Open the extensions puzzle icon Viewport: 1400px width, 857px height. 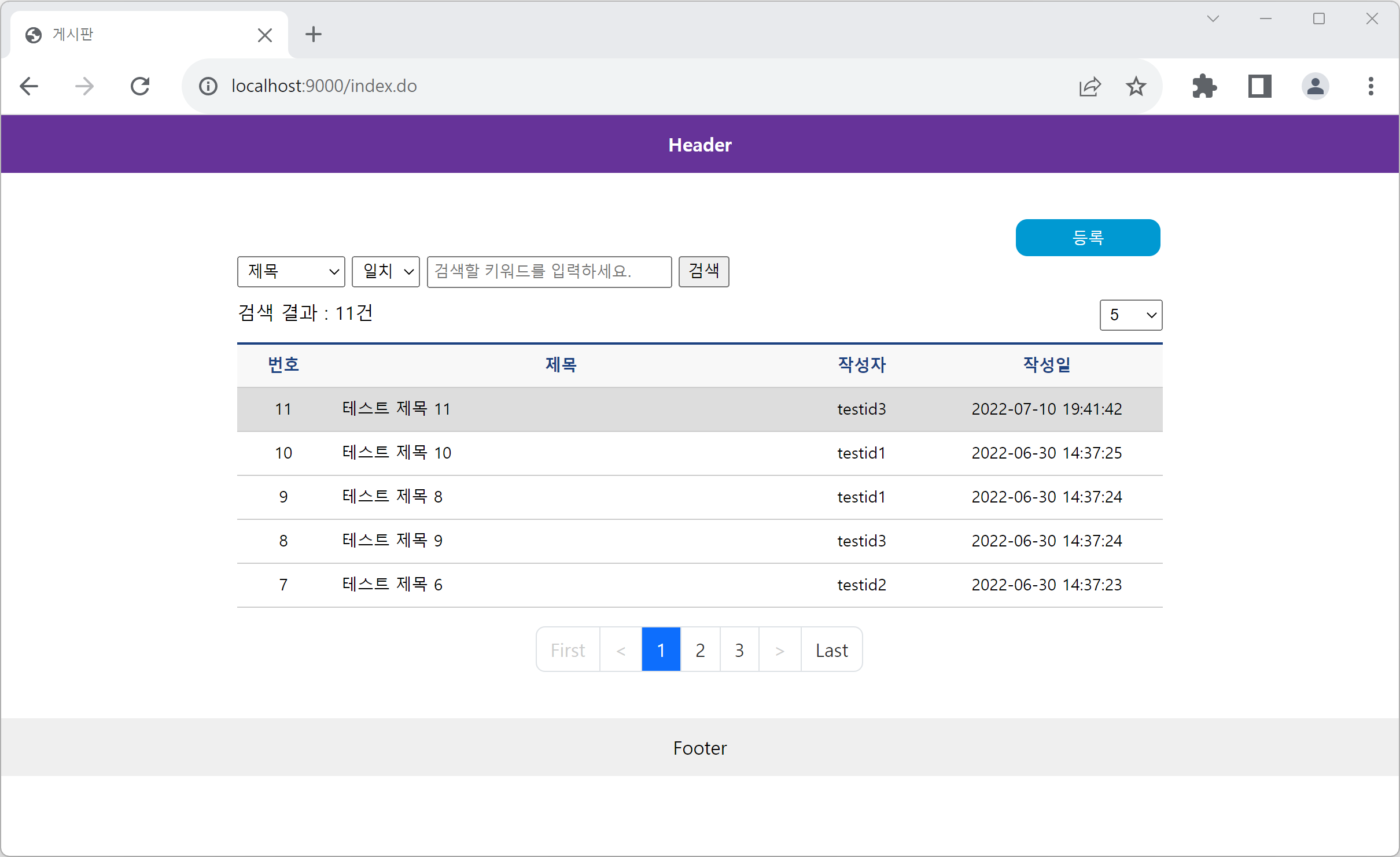[x=1204, y=86]
